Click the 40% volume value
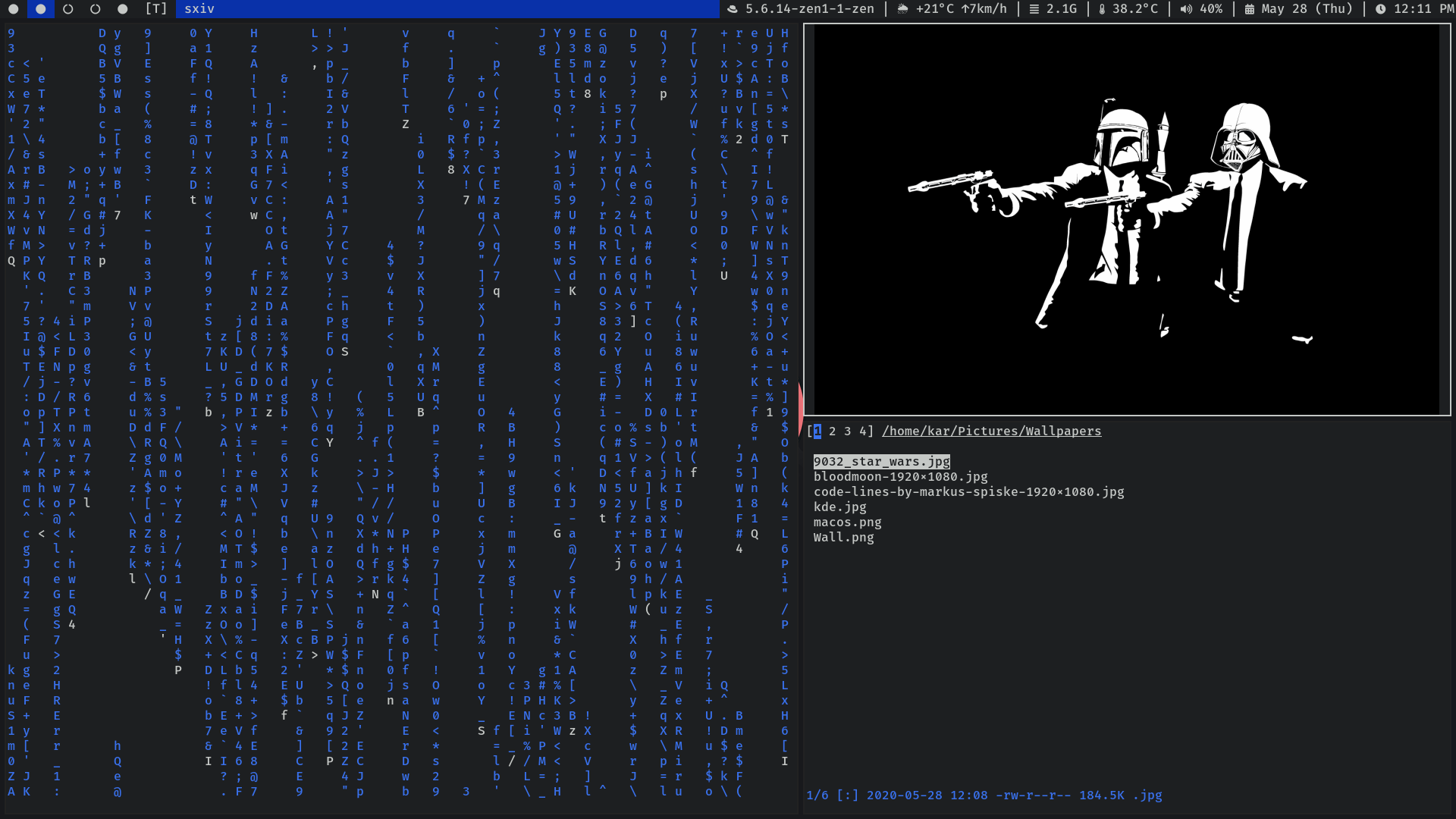 coord(1211,9)
